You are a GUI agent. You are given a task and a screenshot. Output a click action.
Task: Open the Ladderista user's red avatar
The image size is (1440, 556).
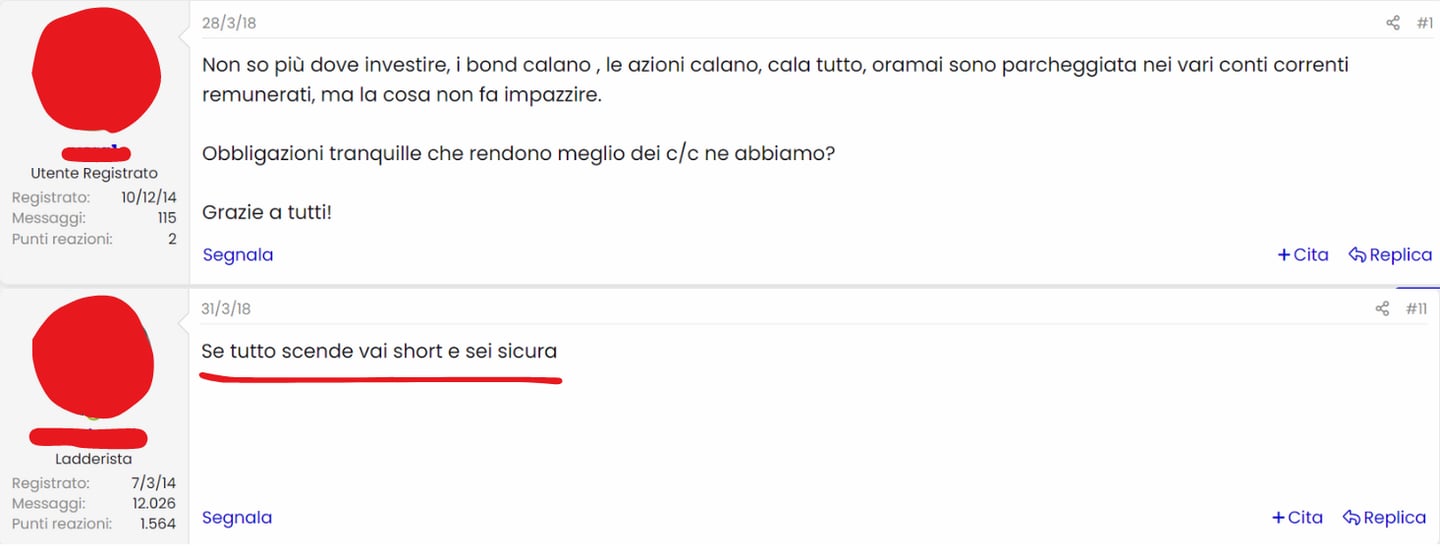point(92,356)
